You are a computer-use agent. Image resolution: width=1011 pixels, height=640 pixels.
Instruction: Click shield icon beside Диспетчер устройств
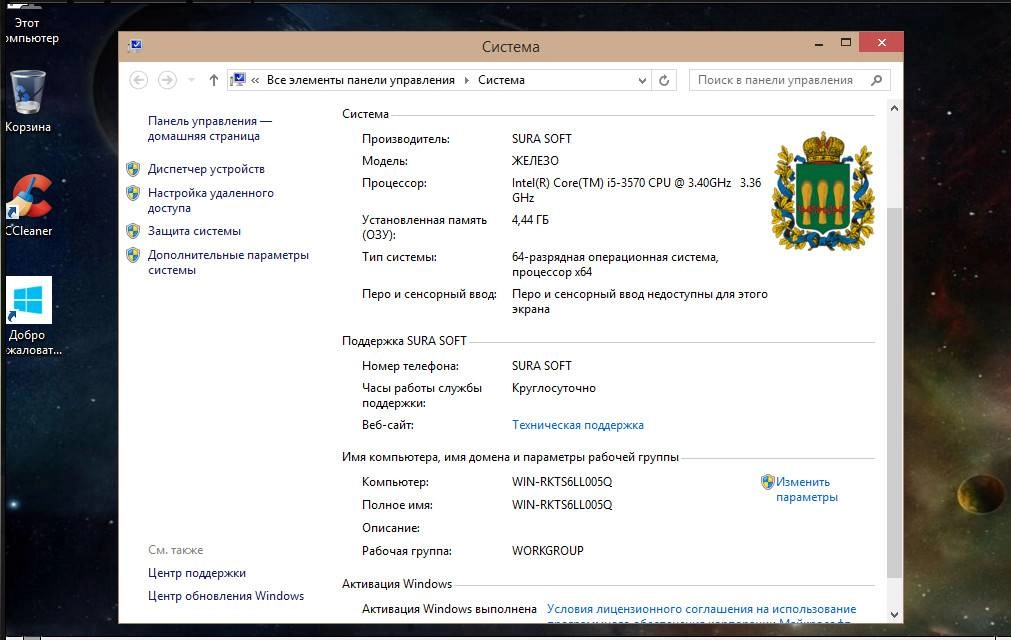coord(133,169)
